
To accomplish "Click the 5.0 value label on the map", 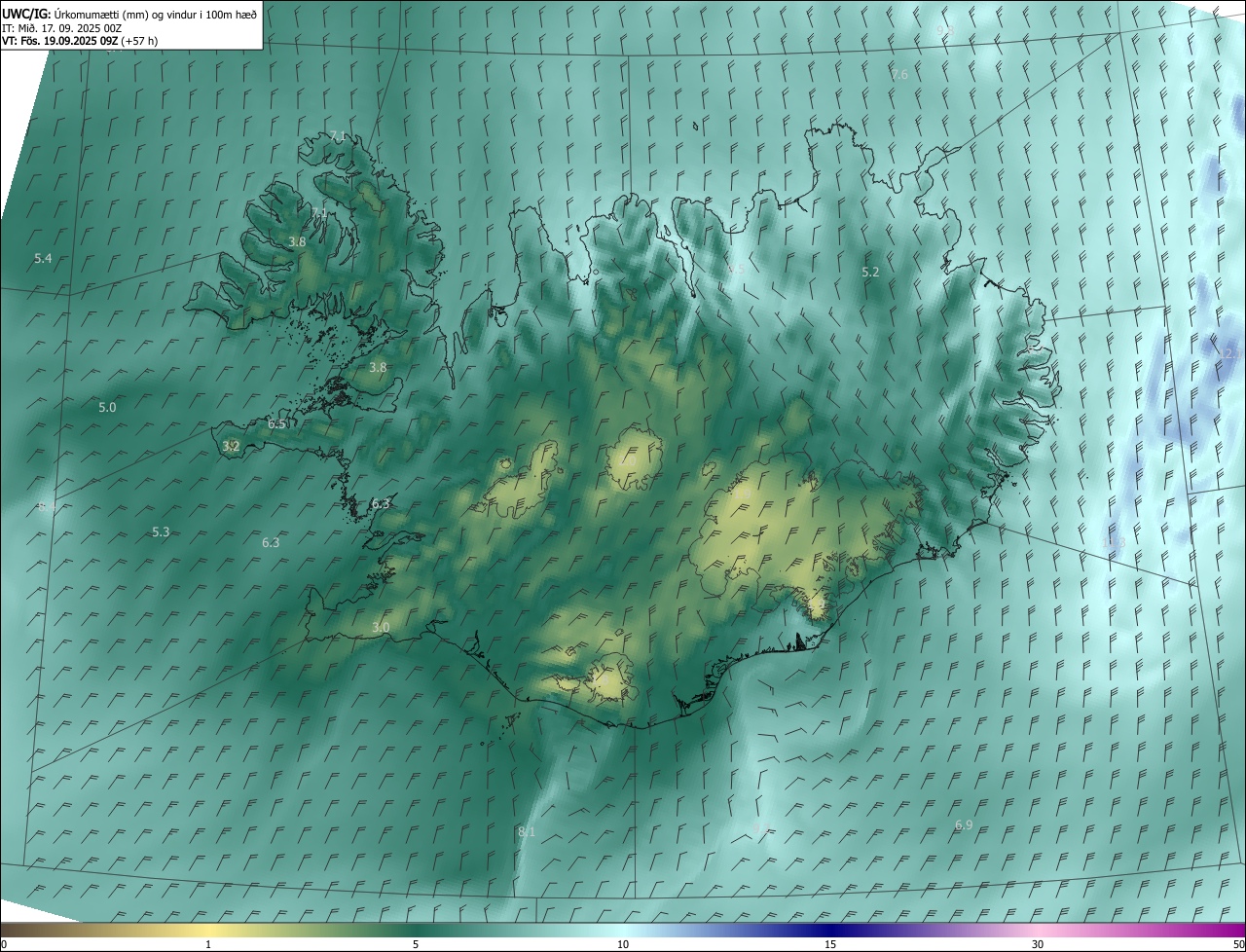I will pos(107,408).
